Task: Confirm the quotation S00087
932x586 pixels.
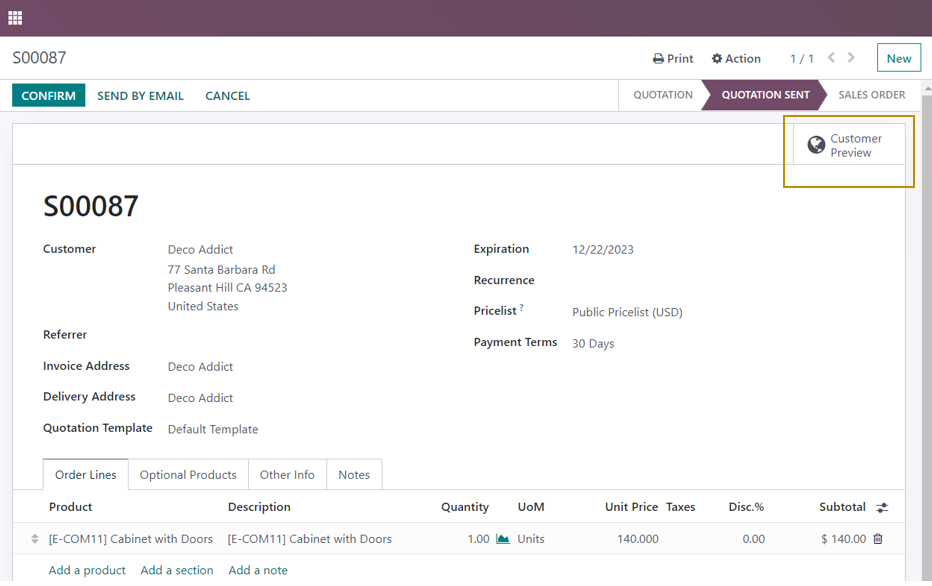Action: coord(48,96)
